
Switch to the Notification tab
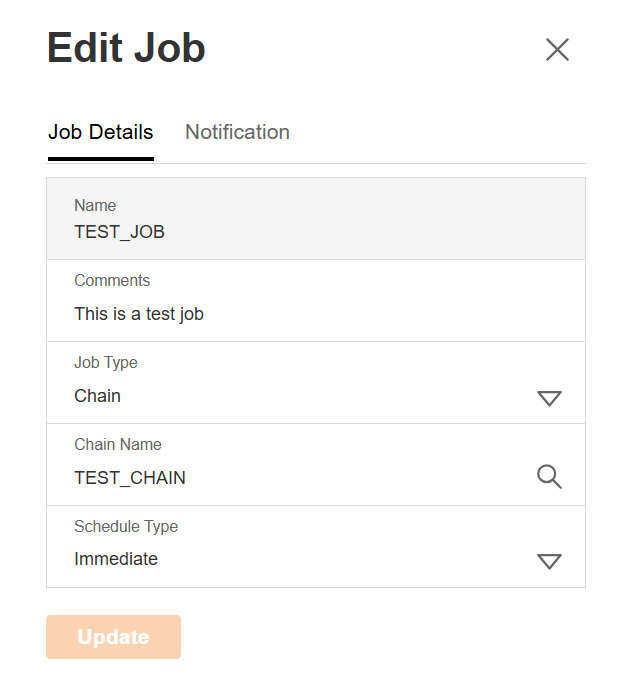click(237, 132)
